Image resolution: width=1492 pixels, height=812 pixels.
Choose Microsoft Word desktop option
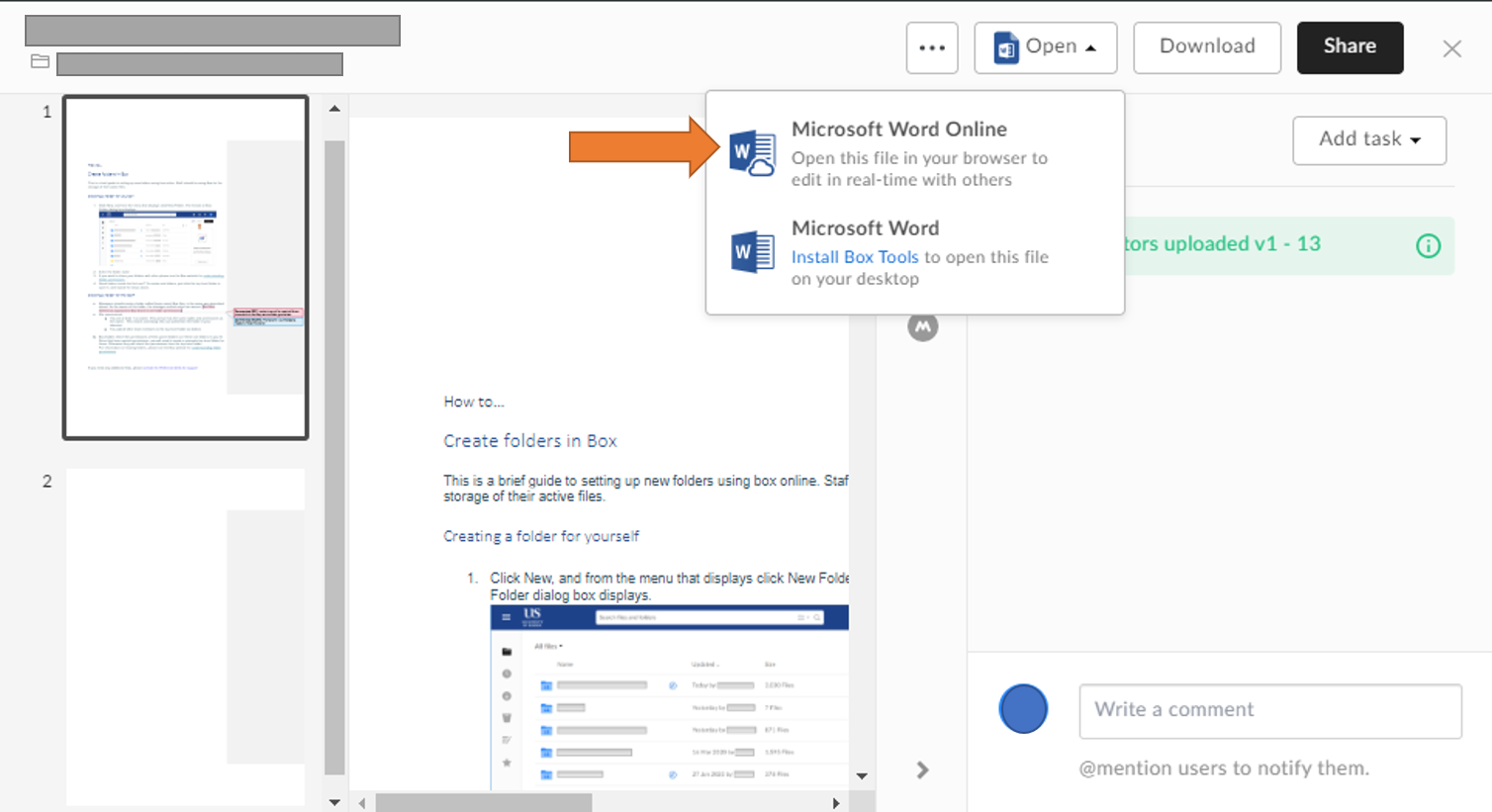[x=915, y=252]
